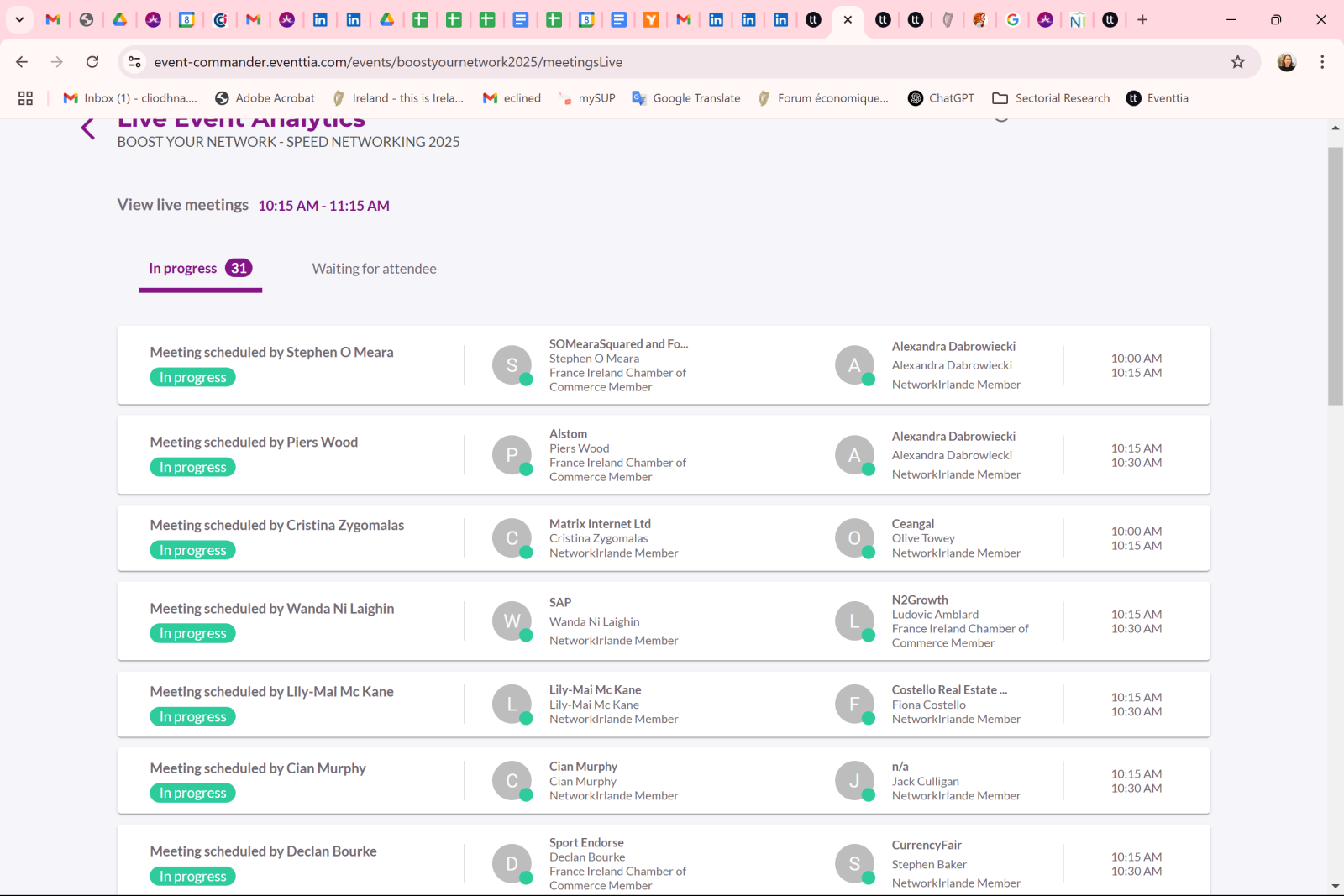This screenshot has height=896, width=1344.
Task: Switch to the Google Drive tab
Action: (x=120, y=19)
